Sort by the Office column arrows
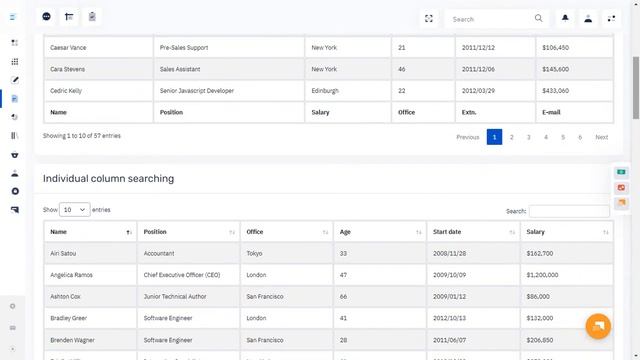The image size is (640, 360). click(325, 232)
